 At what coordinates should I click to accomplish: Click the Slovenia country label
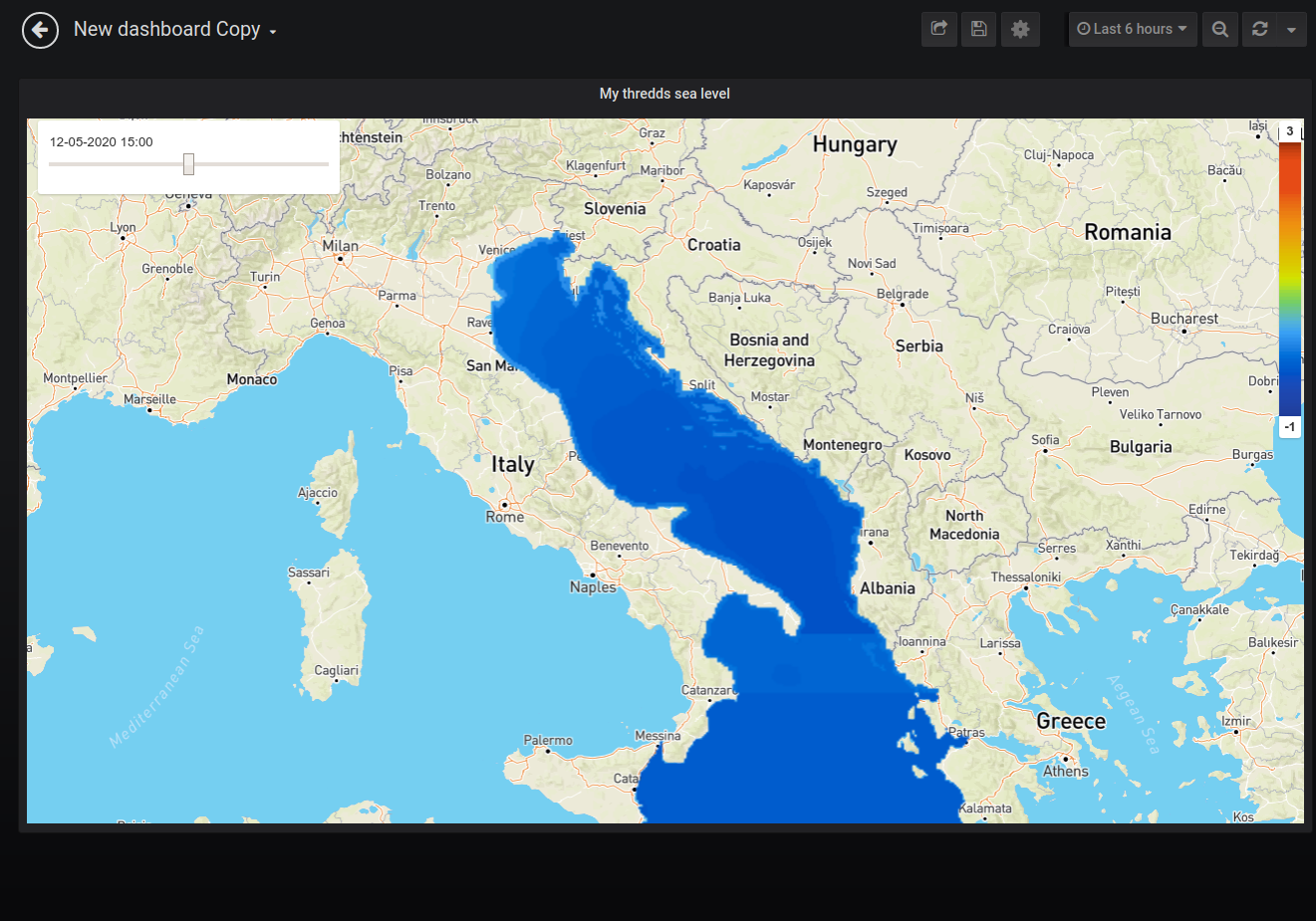pyautogui.click(x=615, y=209)
